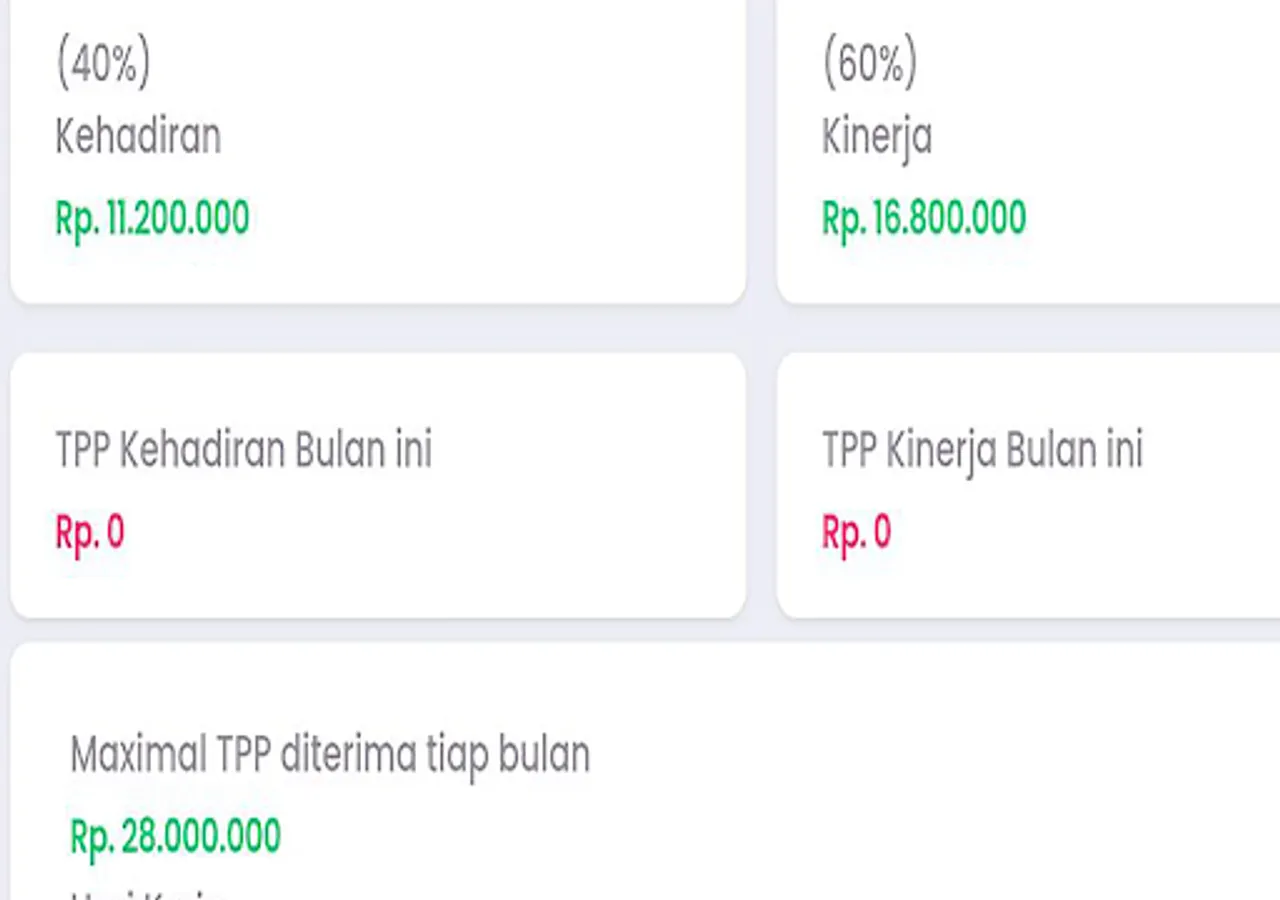Image resolution: width=1280 pixels, height=900 pixels.
Task: Click Rp. 0 under TPP Kinerja Bulan ini
Action: pos(856,532)
